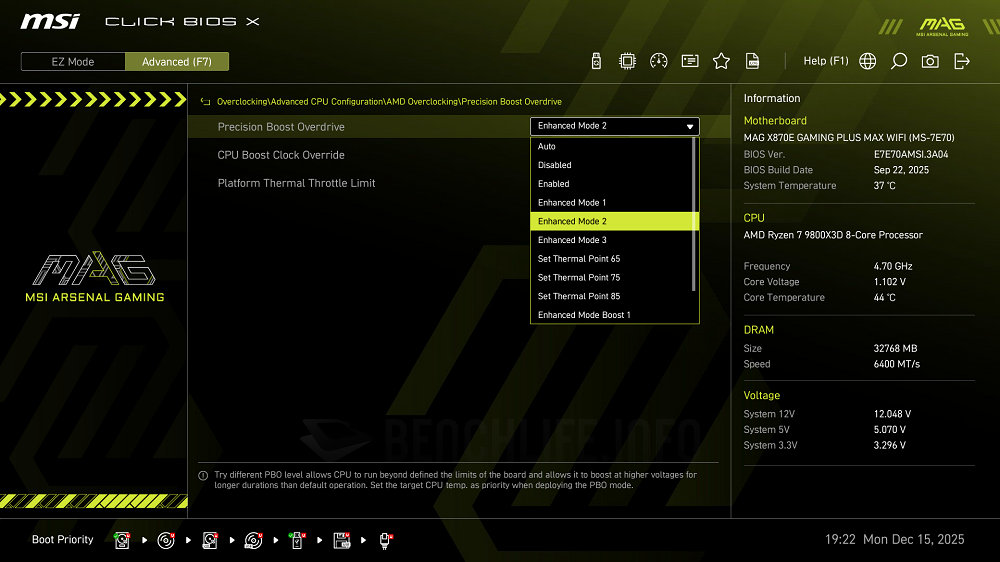Open the Favorites star icon
Viewport: 1000px width, 562px height.
coord(721,61)
